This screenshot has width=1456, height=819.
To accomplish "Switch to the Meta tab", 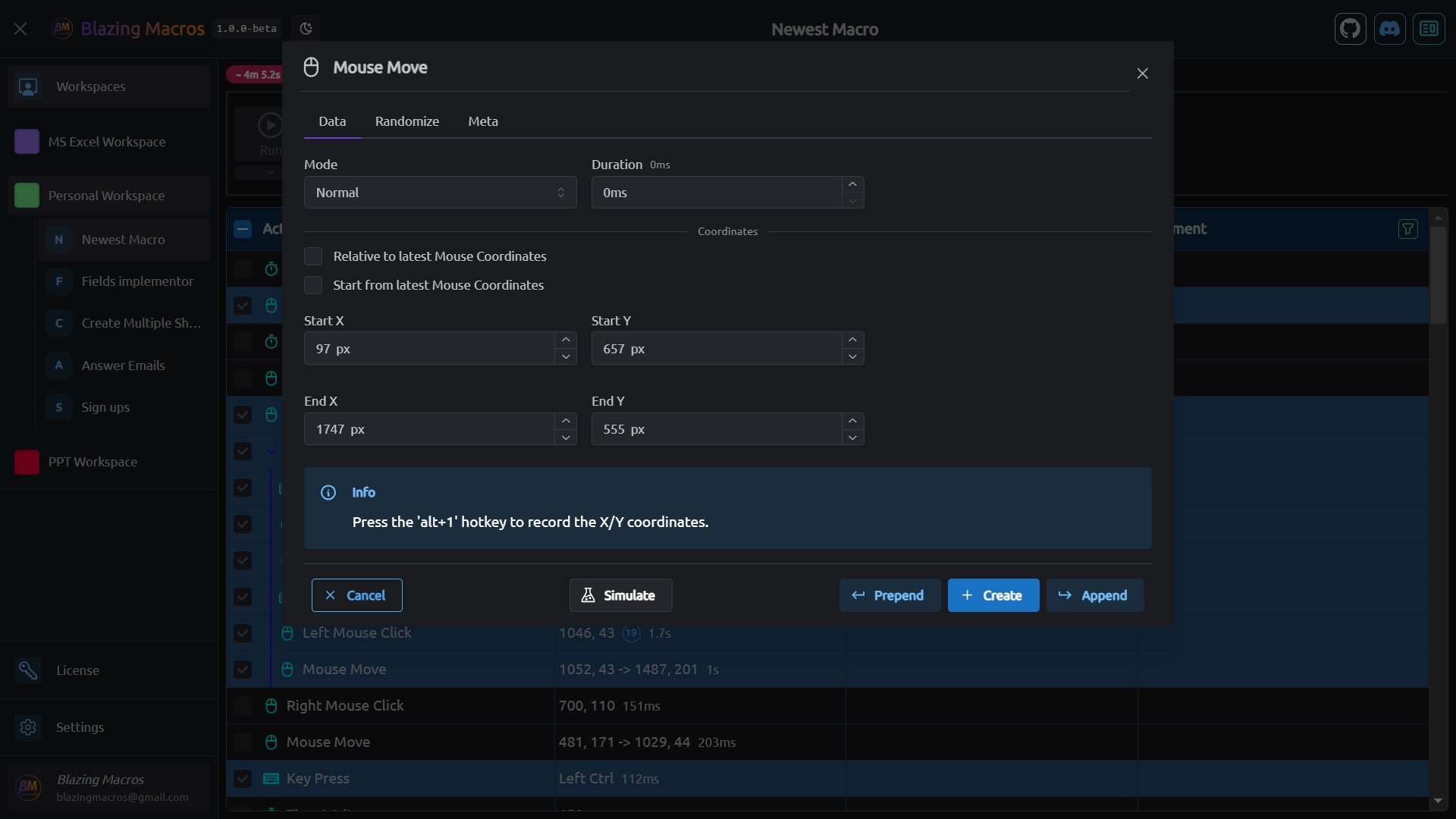I will coord(483,121).
